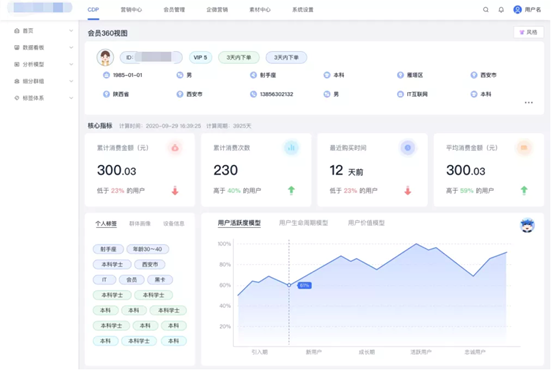
Task: Click the location icon beside 陕西省
Action: click(106, 94)
